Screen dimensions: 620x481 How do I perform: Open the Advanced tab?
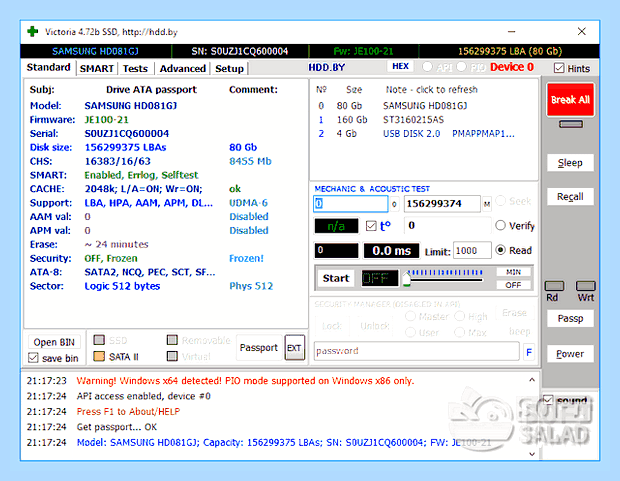tap(183, 68)
